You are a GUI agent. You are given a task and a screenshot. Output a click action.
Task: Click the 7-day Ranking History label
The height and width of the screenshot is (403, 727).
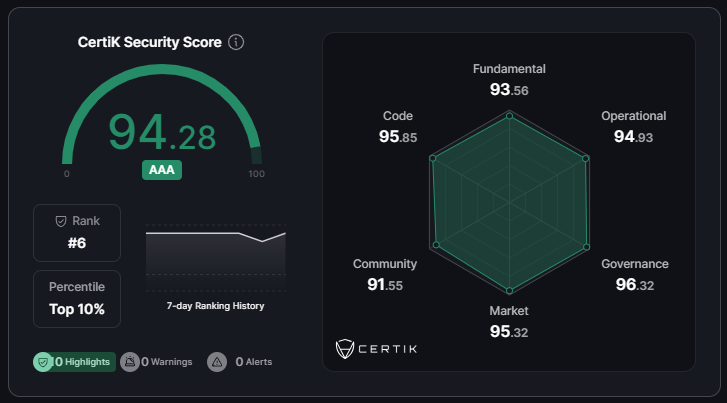[x=216, y=306]
